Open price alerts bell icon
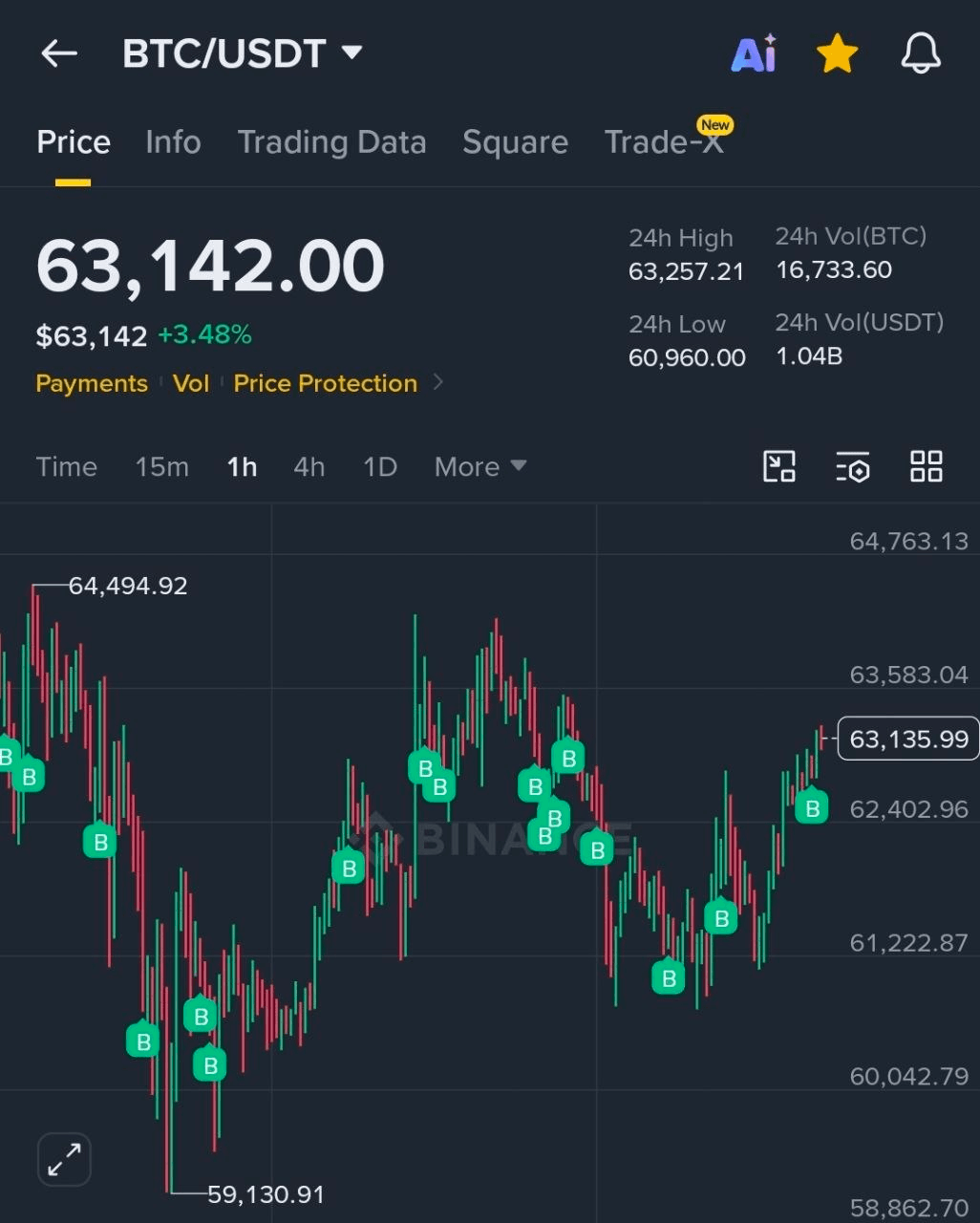The width and height of the screenshot is (980, 1223). pyautogui.click(x=921, y=54)
